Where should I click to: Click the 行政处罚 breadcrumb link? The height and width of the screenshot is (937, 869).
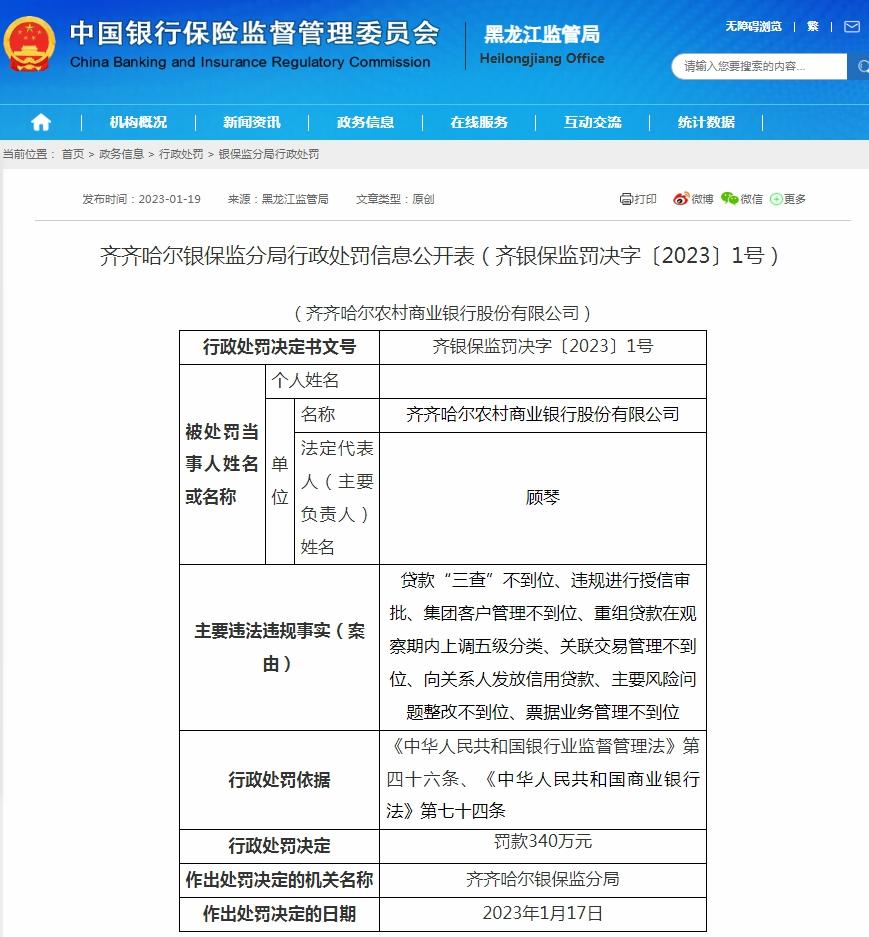point(181,155)
